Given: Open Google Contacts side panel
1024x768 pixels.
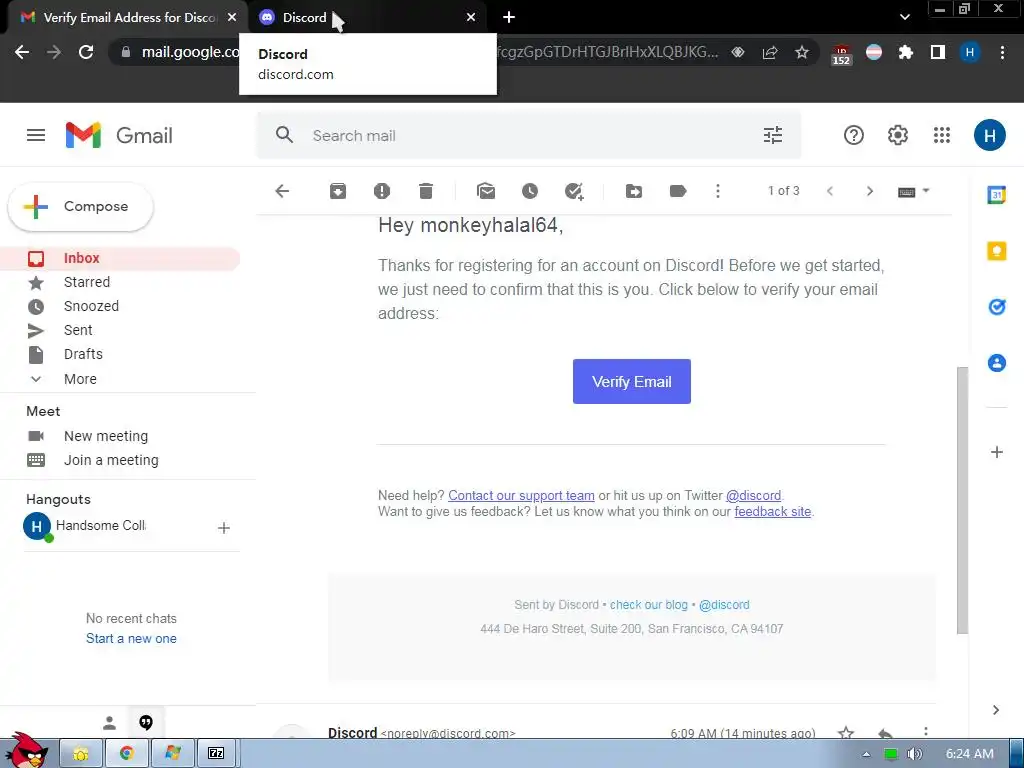Looking at the screenshot, I should click(997, 362).
